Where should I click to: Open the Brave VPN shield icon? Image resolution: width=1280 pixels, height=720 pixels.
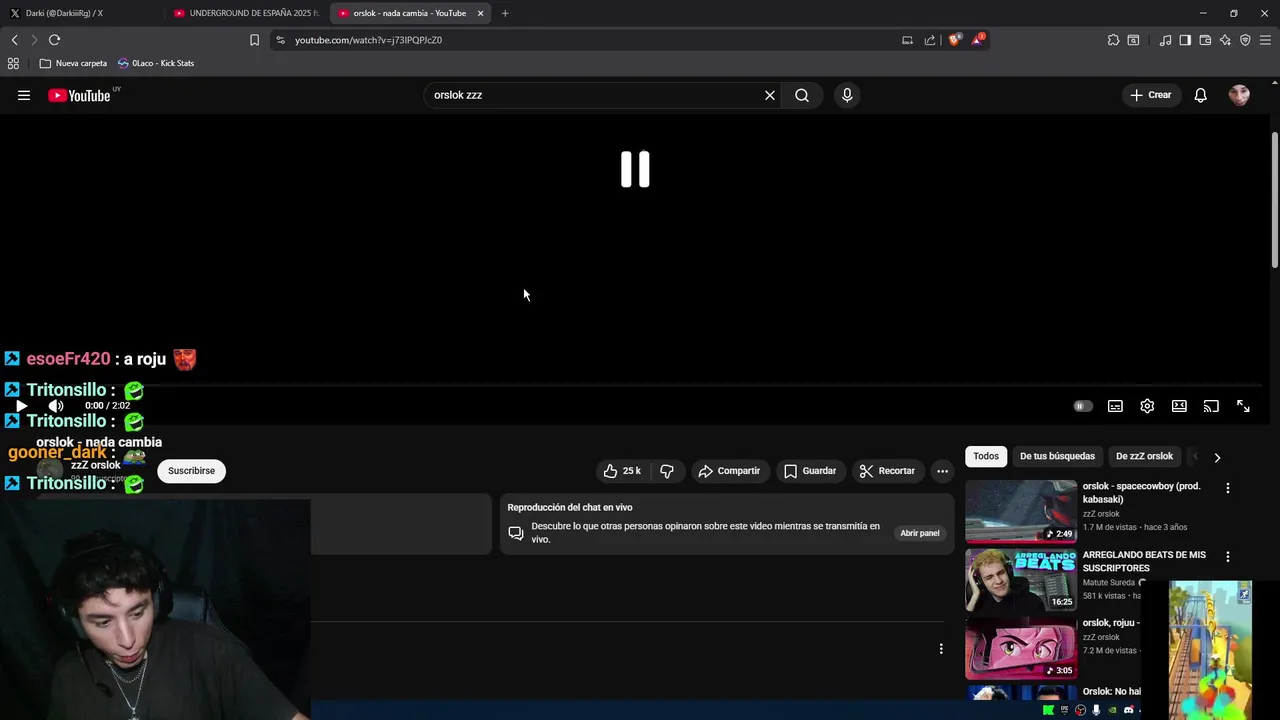[x=1245, y=40]
